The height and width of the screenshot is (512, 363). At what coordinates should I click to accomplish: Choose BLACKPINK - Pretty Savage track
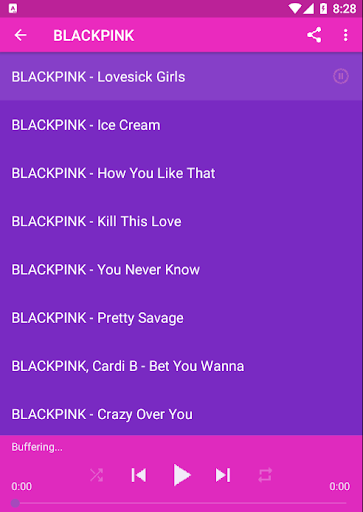(x=181, y=318)
